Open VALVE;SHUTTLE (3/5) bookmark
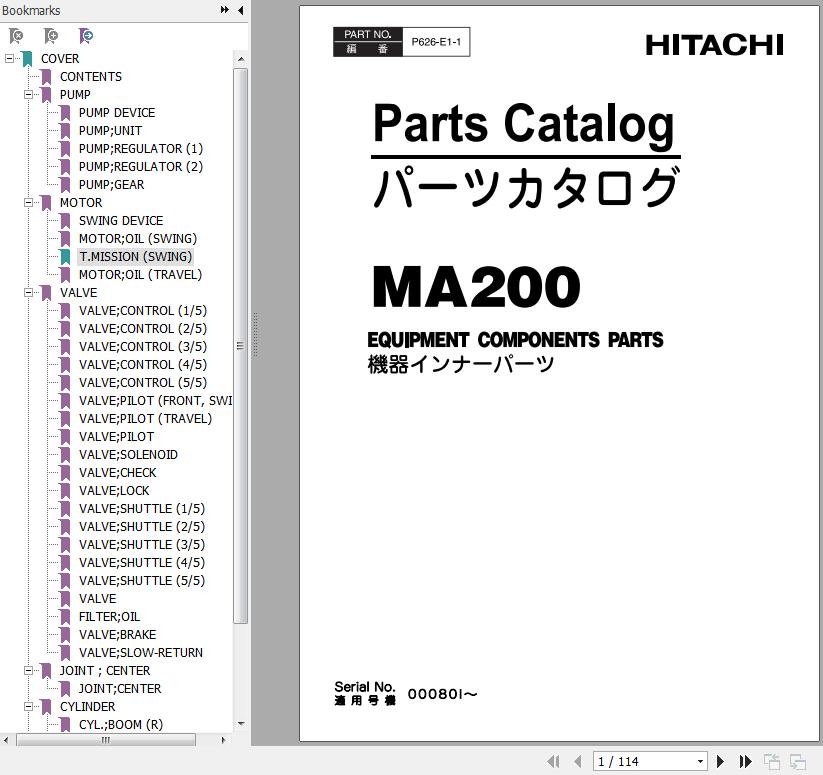 pyautogui.click(x=142, y=545)
